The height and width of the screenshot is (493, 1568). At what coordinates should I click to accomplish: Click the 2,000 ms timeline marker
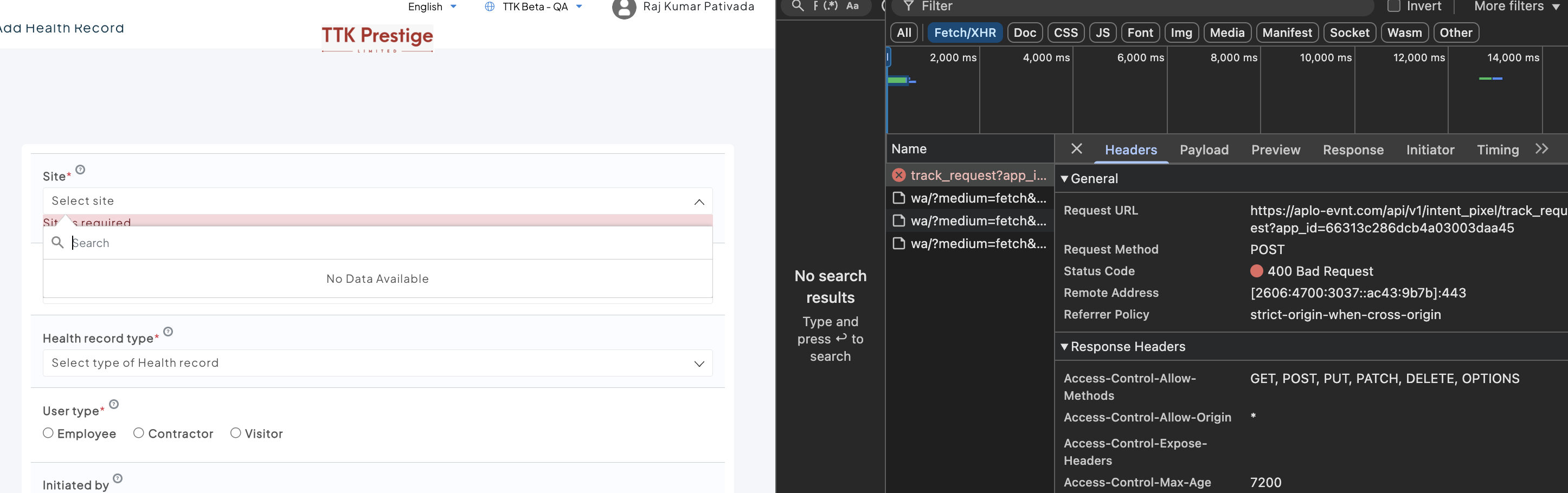click(x=953, y=58)
